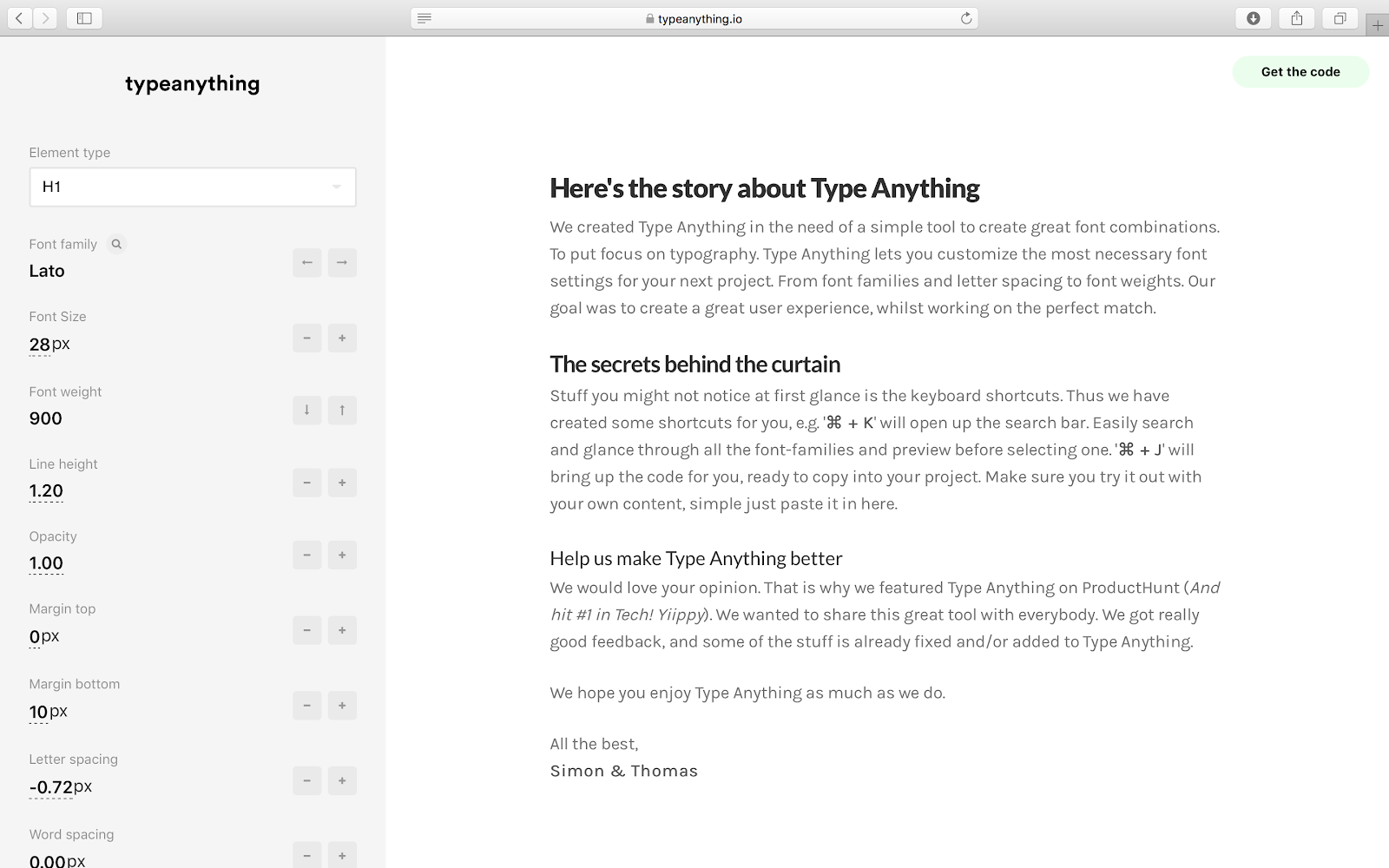Image resolution: width=1389 pixels, height=868 pixels.
Task: Click the Font weight label
Action: [65, 391]
